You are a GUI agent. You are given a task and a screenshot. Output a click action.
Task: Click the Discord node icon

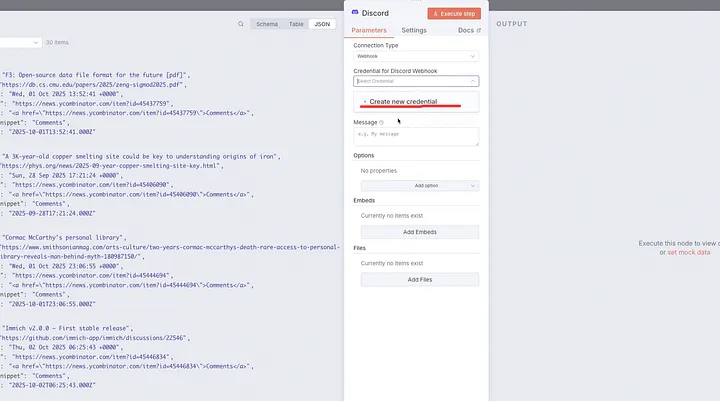[354, 13]
